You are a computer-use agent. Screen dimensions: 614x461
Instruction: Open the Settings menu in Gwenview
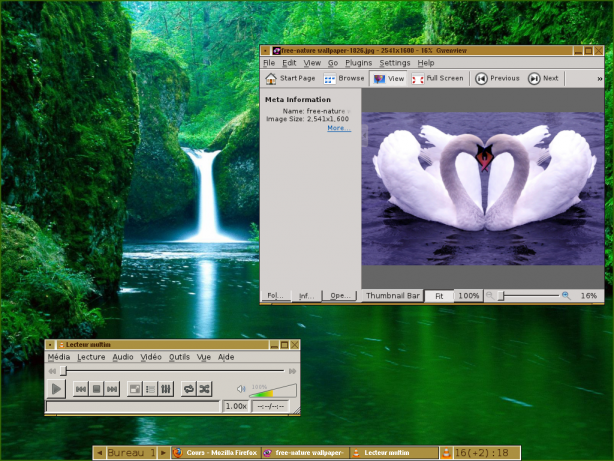coord(395,63)
